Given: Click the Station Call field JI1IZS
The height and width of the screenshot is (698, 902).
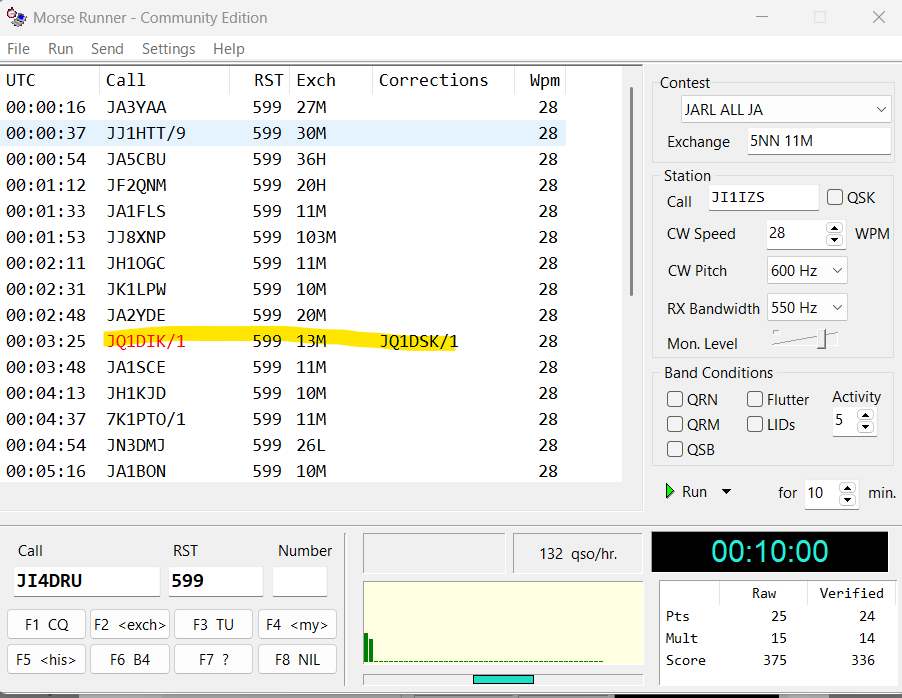Looking at the screenshot, I should (764, 197).
